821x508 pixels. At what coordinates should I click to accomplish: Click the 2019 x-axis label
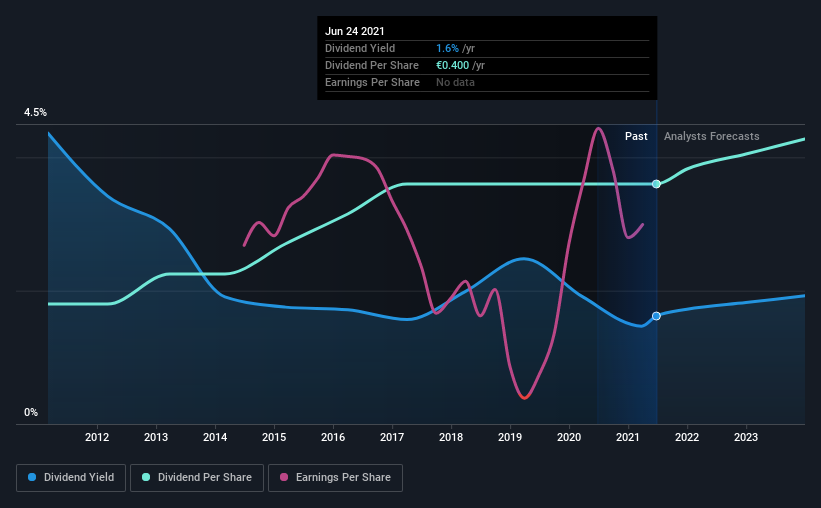pyautogui.click(x=510, y=437)
